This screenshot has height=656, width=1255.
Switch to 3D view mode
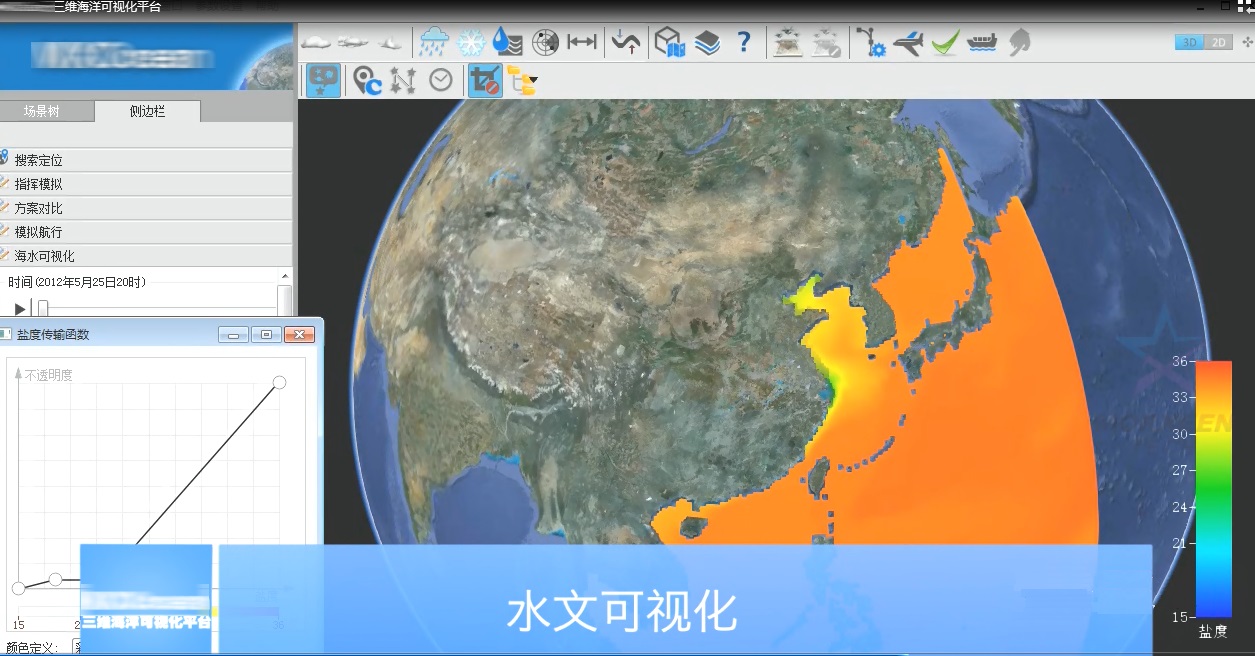[1189, 43]
